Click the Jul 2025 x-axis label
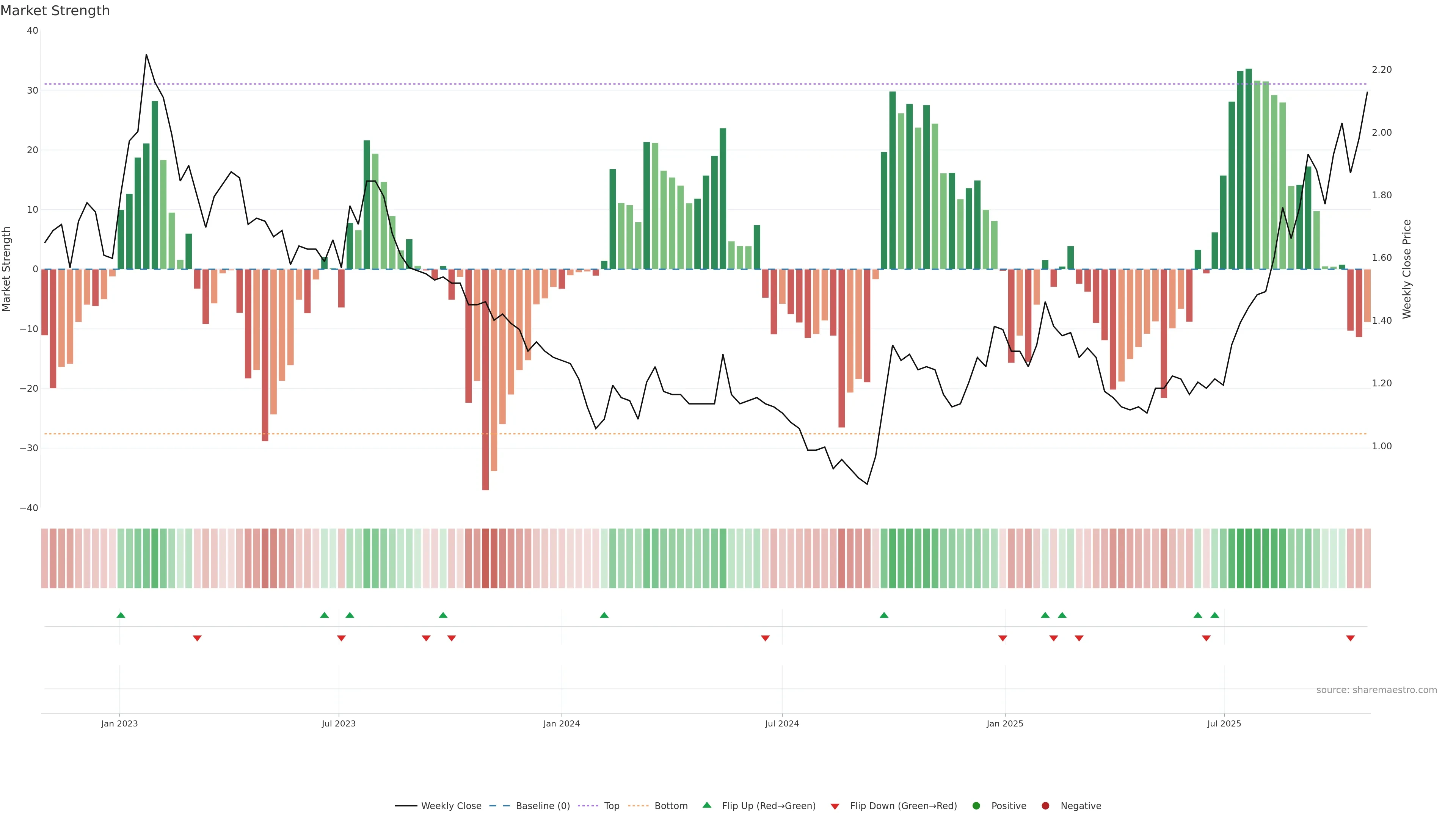Image resolution: width=1456 pixels, height=819 pixels. click(x=1224, y=723)
